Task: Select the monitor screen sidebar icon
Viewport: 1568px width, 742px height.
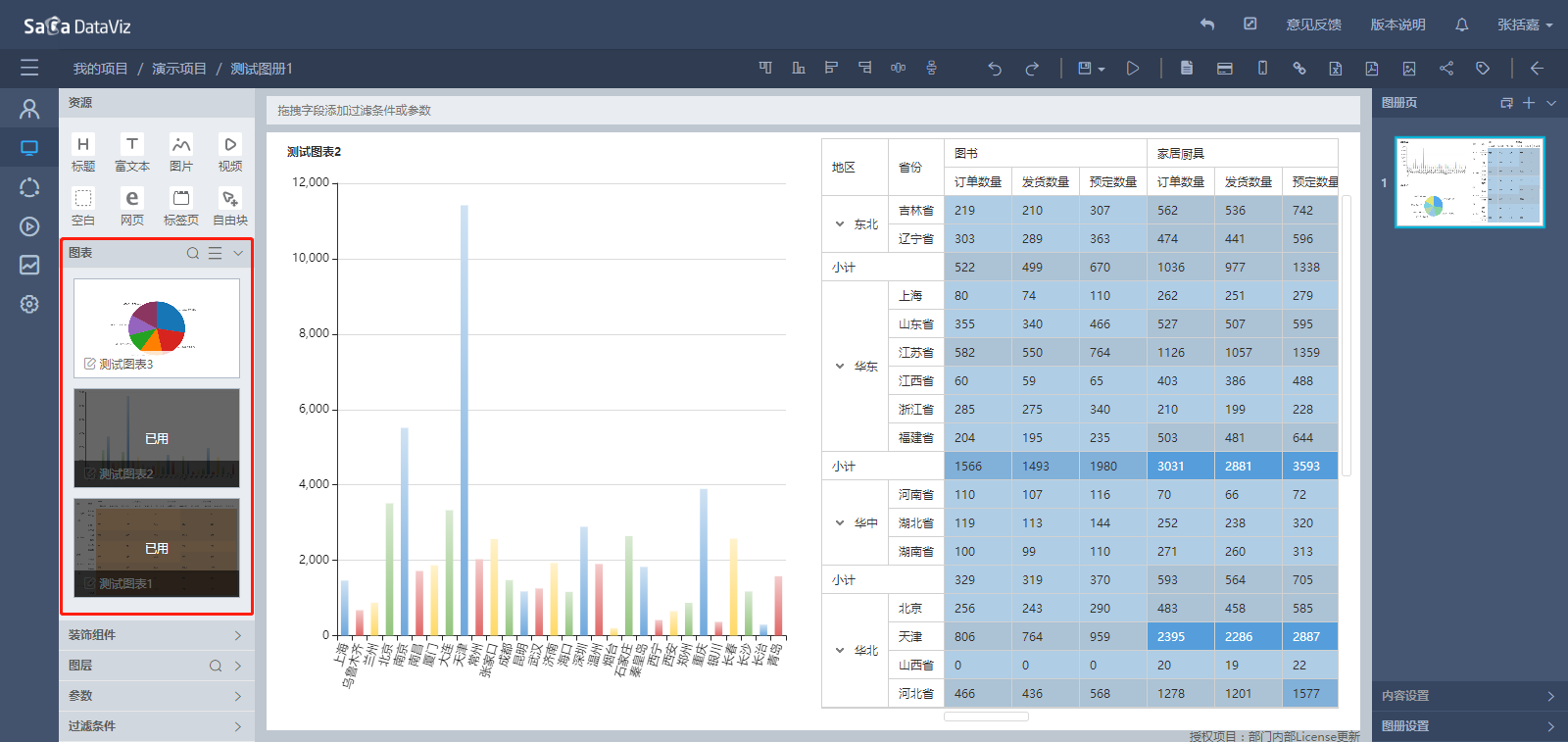Action: (29, 148)
